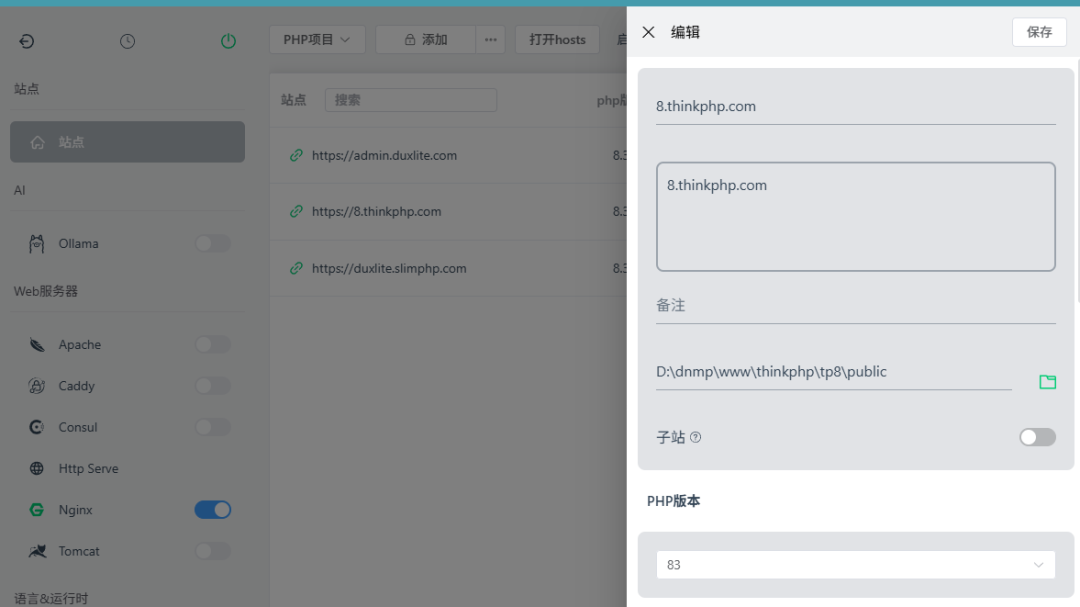Click the Nginx green icon
The width and height of the screenshot is (1080, 607).
(x=37, y=510)
